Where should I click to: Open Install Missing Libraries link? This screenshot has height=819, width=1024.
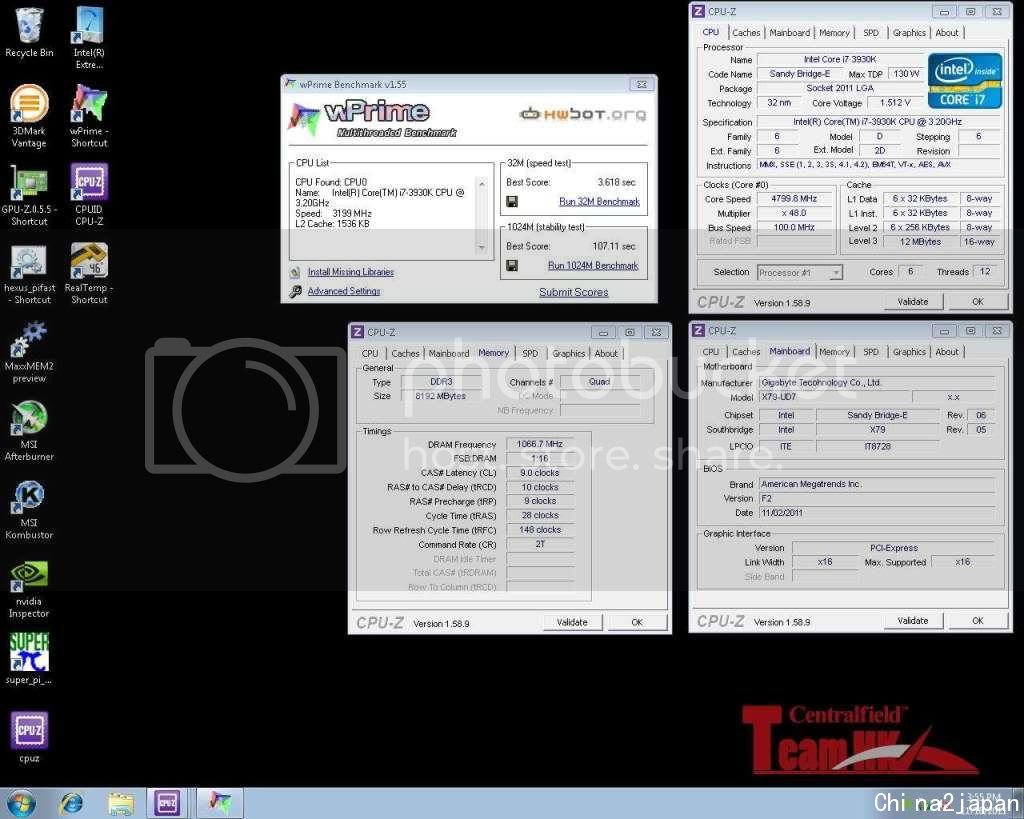[x=351, y=272]
